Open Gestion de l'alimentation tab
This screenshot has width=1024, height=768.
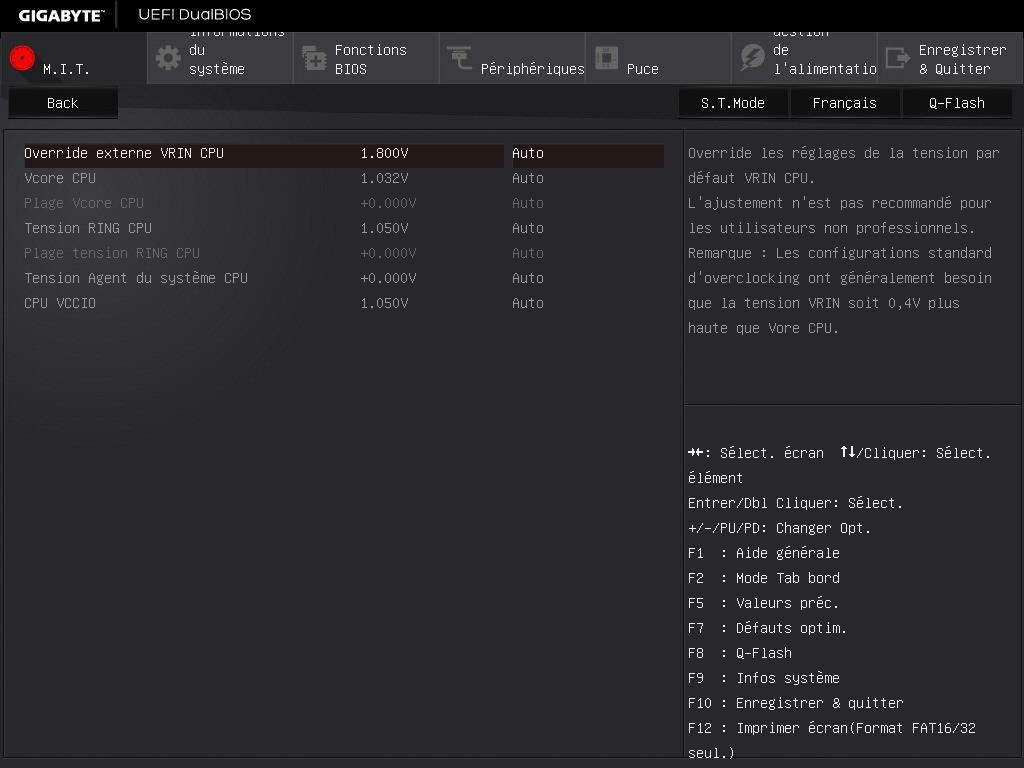pyautogui.click(x=805, y=58)
